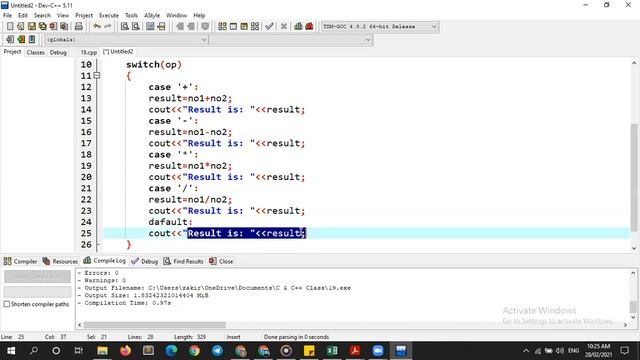The width and height of the screenshot is (640, 360).
Task: Open Profile analysis chart icon
Action: [298, 27]
